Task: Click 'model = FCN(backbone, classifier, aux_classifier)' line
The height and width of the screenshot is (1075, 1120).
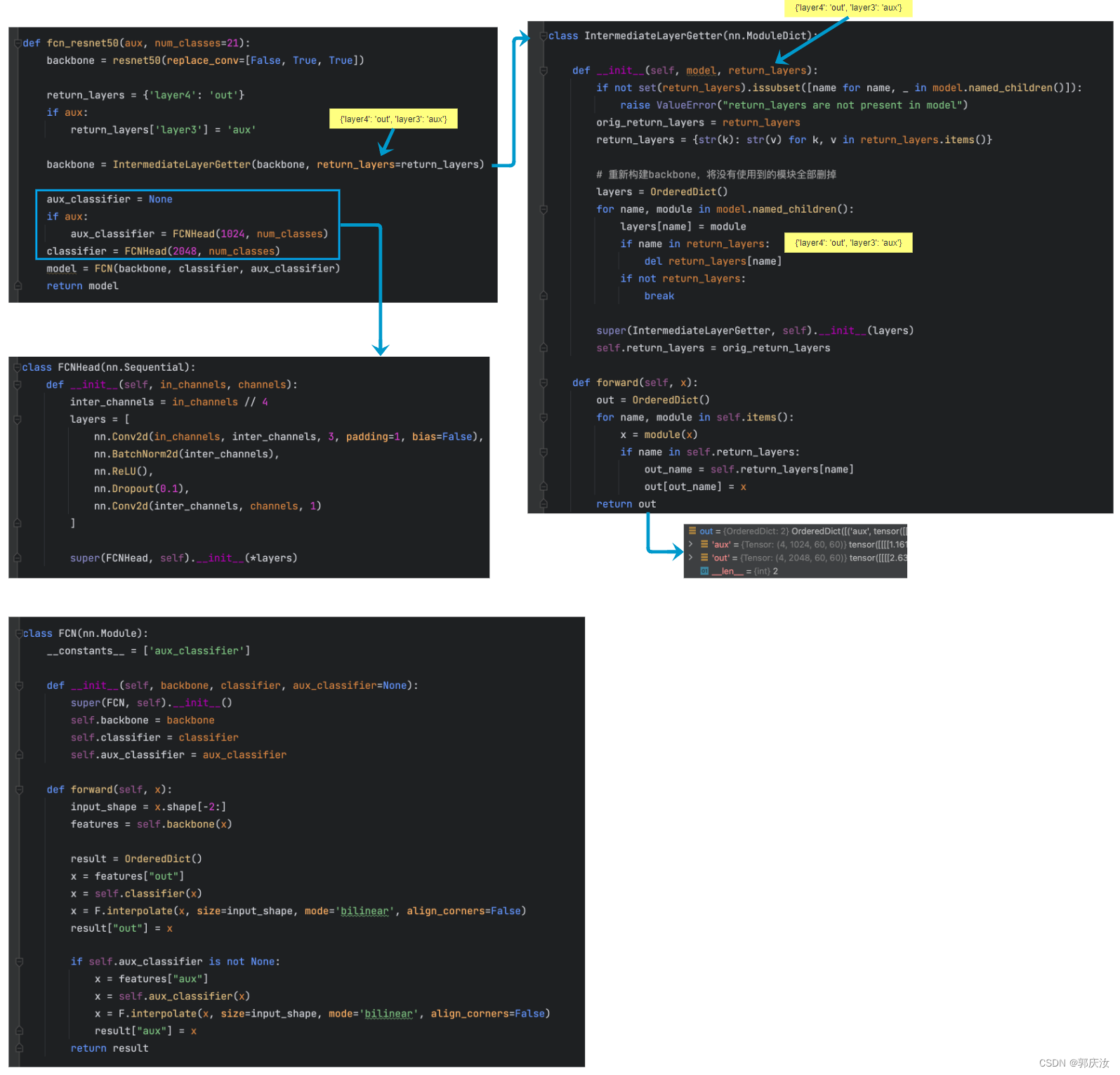Action: tap(193, 269)
